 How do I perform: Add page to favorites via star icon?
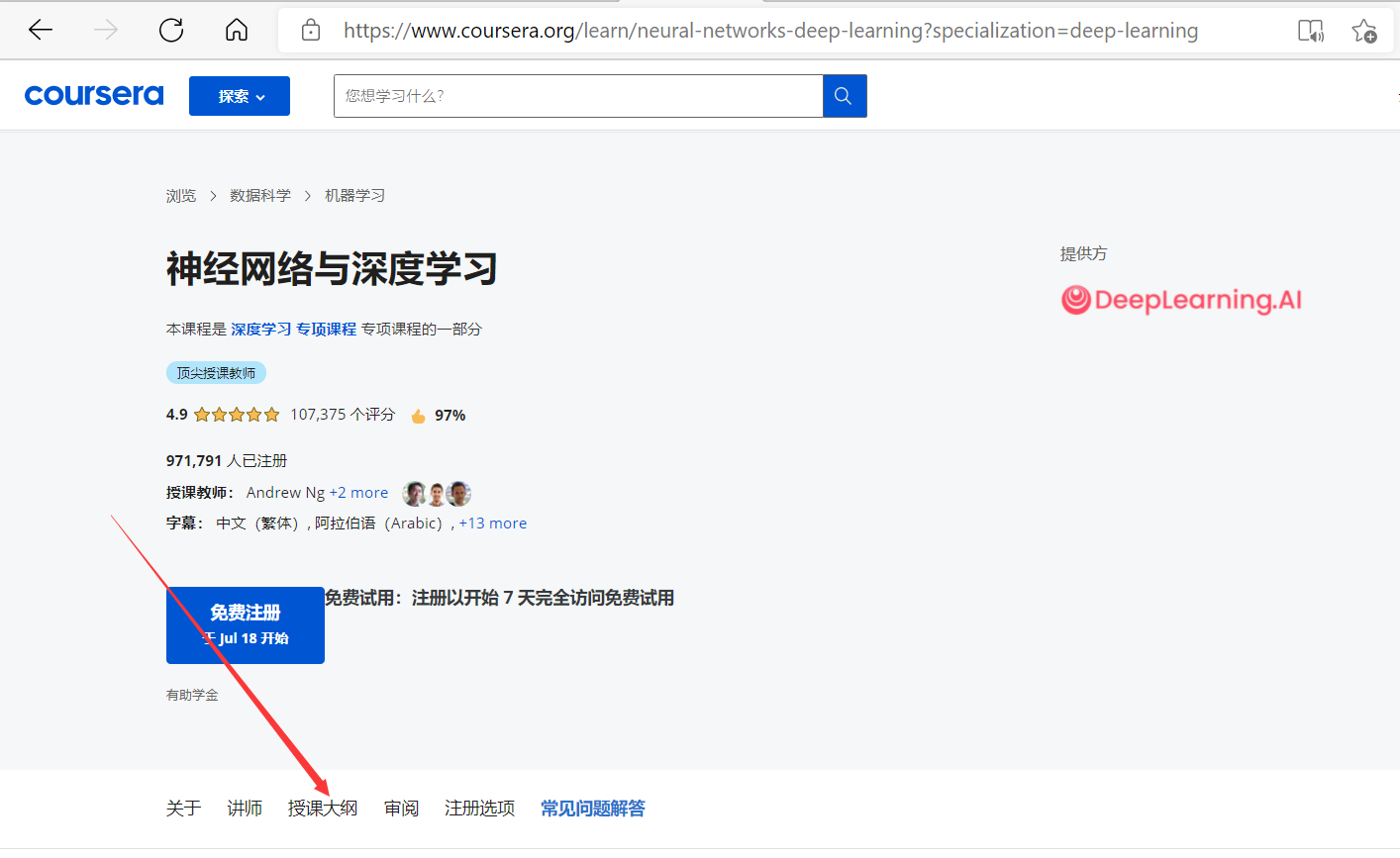pos(1365,31)
